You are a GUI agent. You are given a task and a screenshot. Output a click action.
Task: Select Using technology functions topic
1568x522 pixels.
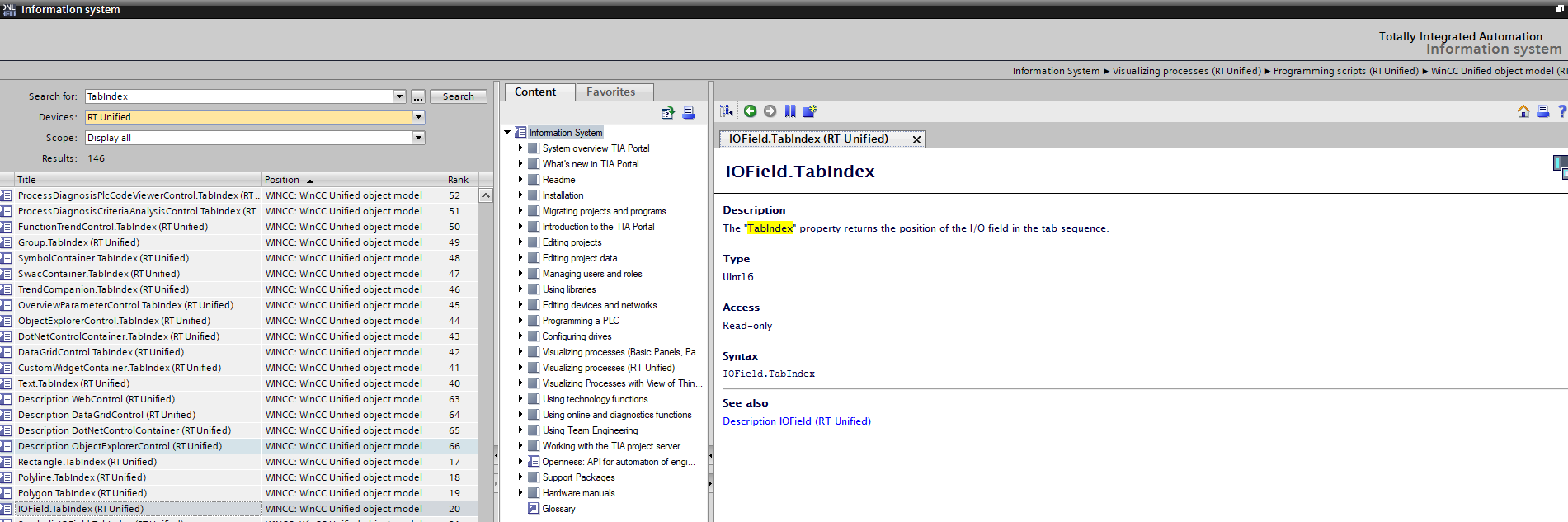(x=595, y=399)
